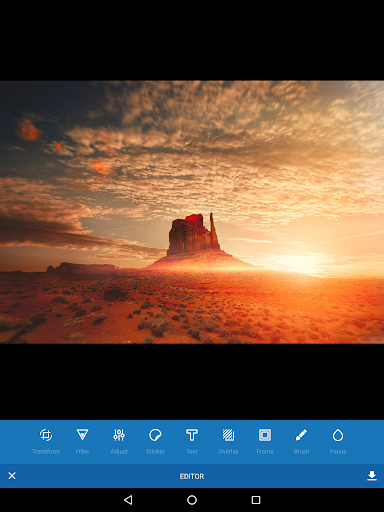
Task: Pick the Brush tool icon
Action: pyautogui.click(x=301, y=435)
